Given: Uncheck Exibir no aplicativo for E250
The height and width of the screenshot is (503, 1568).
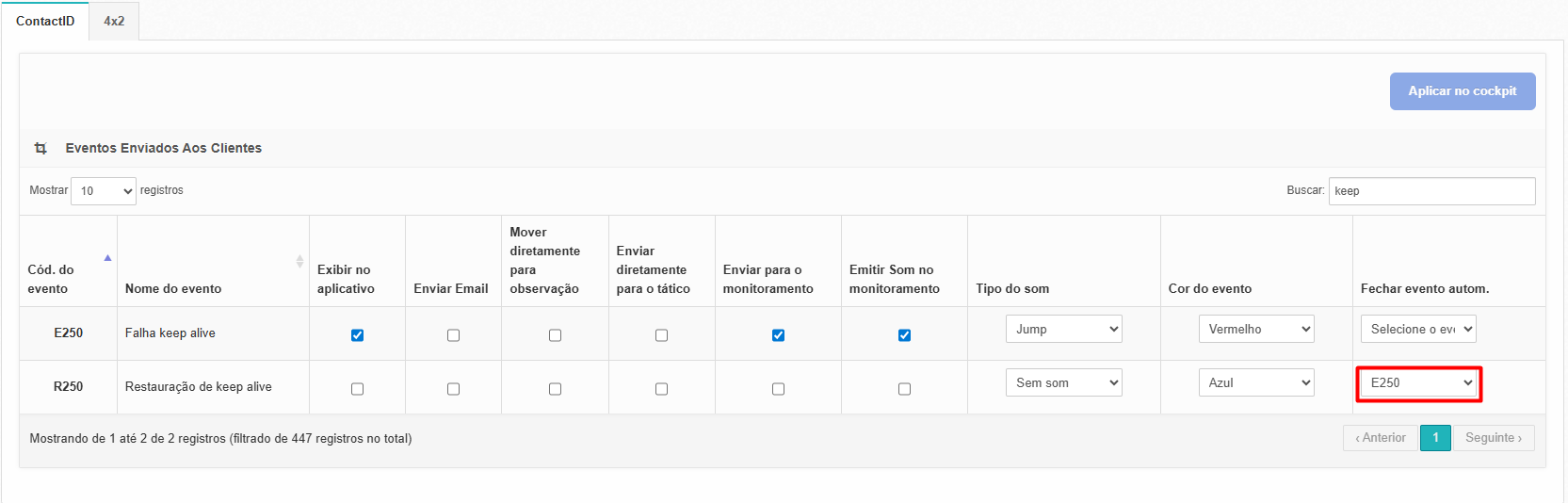Looking at the screenshot, I should tap(357, 335).
